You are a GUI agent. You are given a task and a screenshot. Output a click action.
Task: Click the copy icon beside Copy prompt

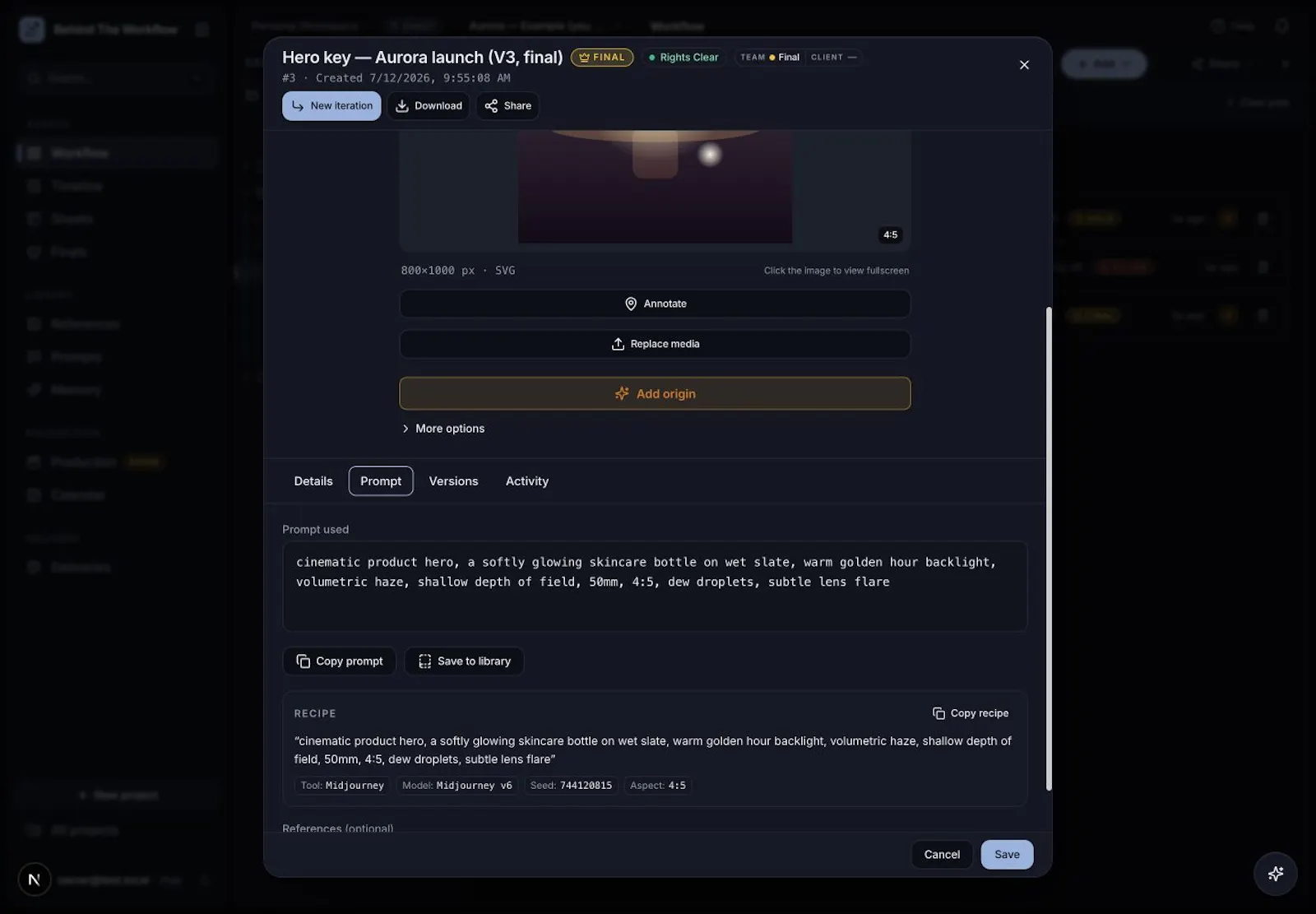coord(304,661)
